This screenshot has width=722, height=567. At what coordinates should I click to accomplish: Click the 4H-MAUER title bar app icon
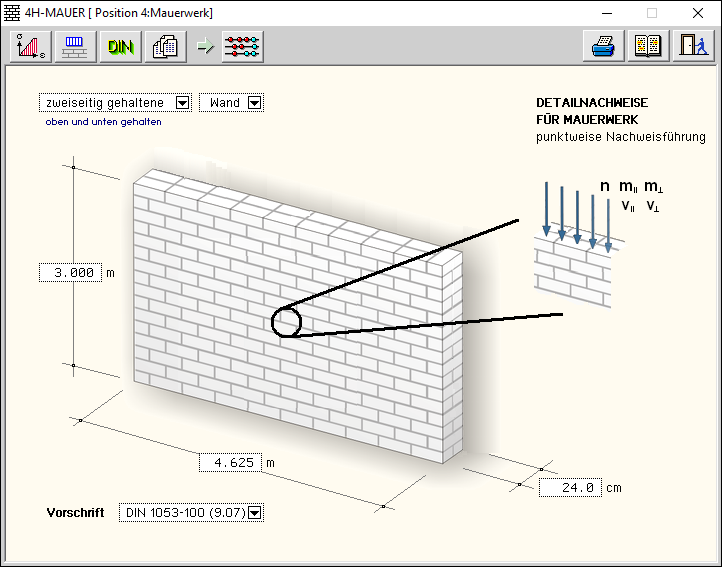(x=12, y=13)
